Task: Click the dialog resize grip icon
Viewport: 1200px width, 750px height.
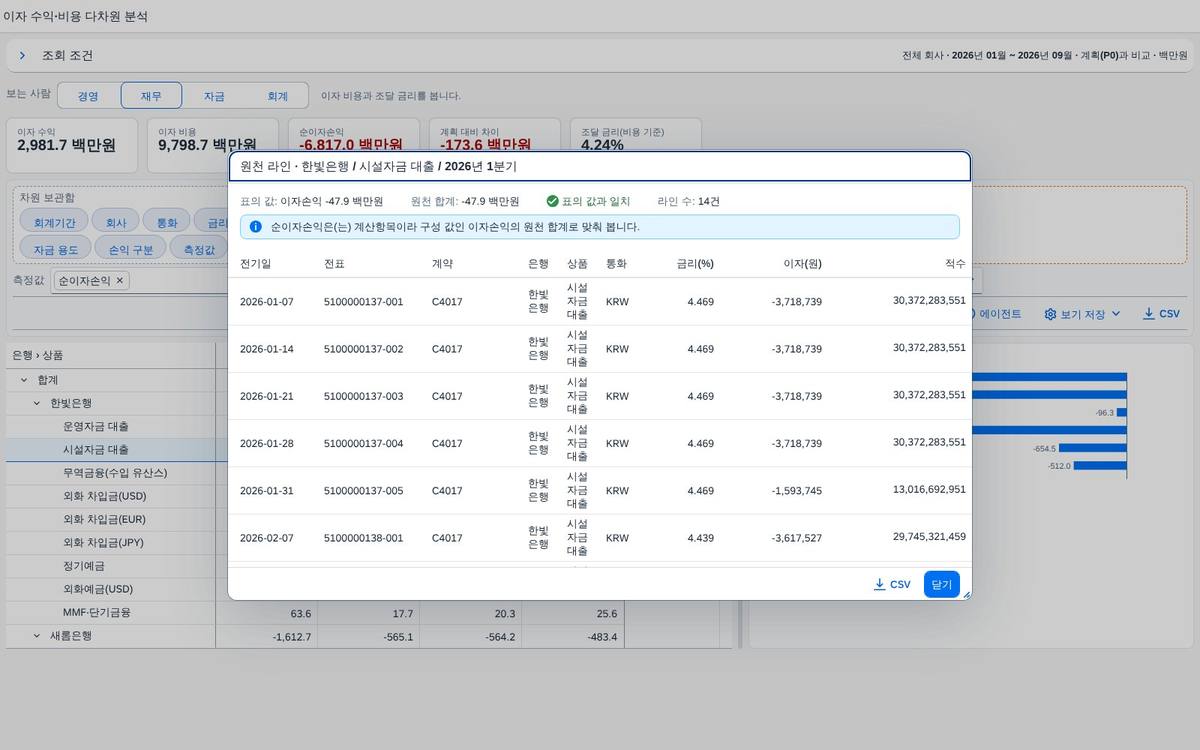Action: [x=965, y=595]
